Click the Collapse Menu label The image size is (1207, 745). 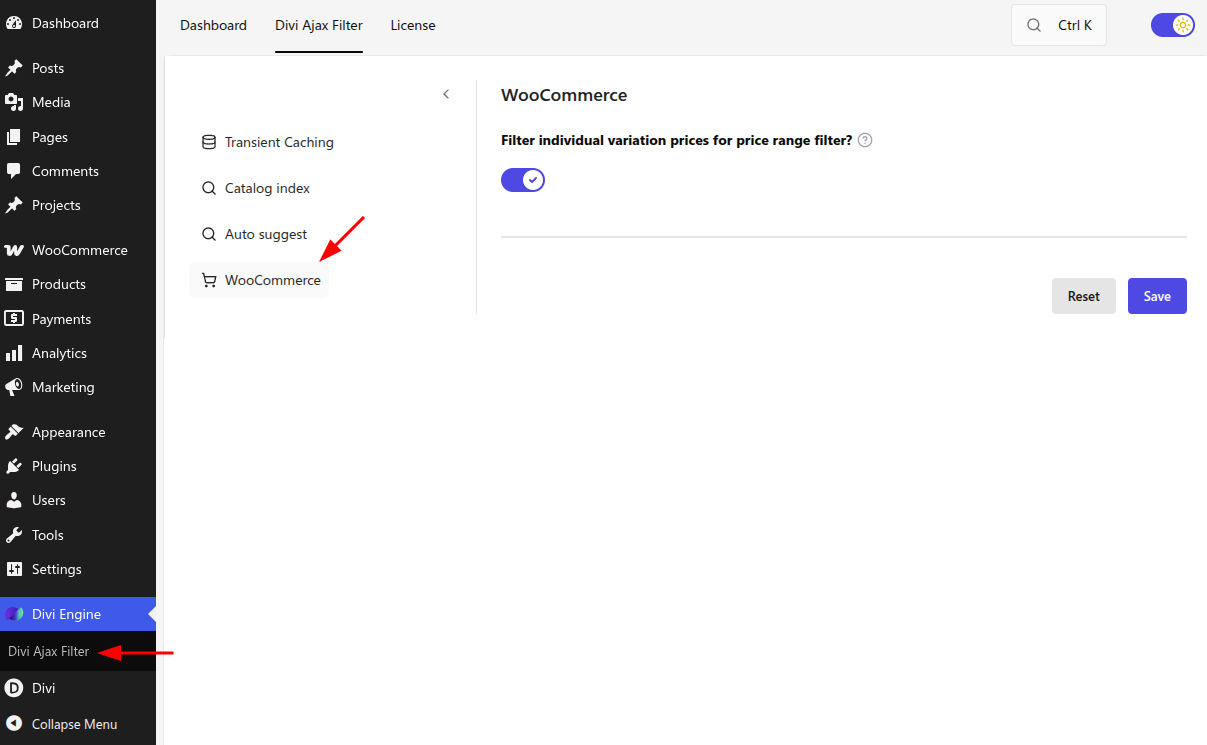(74, 724)
